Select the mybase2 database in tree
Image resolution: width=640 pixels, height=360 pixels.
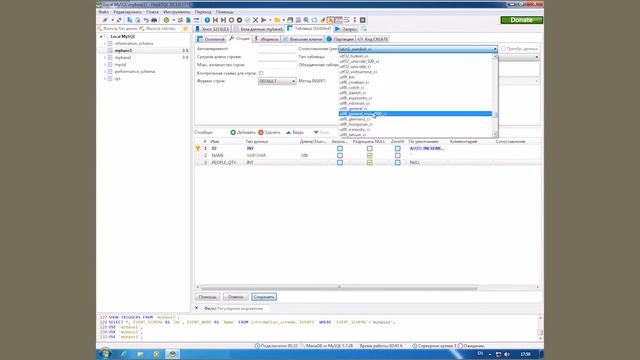pyautogui.click(x=123, y=58)
